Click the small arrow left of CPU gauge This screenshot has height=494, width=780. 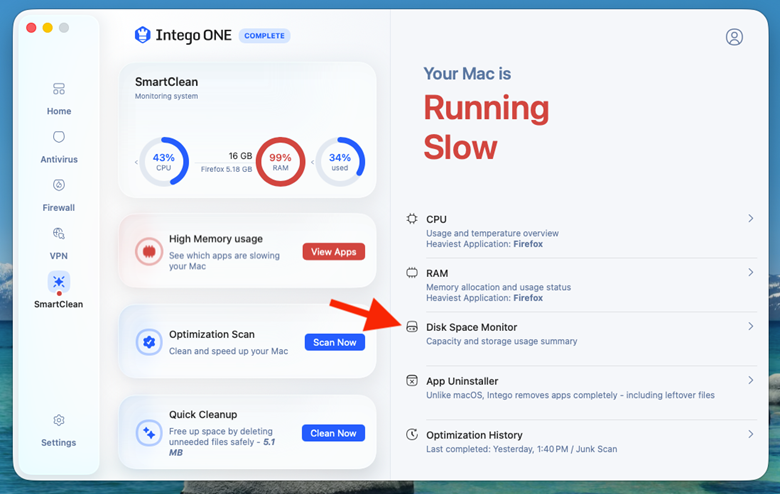(x=136, y=162)
